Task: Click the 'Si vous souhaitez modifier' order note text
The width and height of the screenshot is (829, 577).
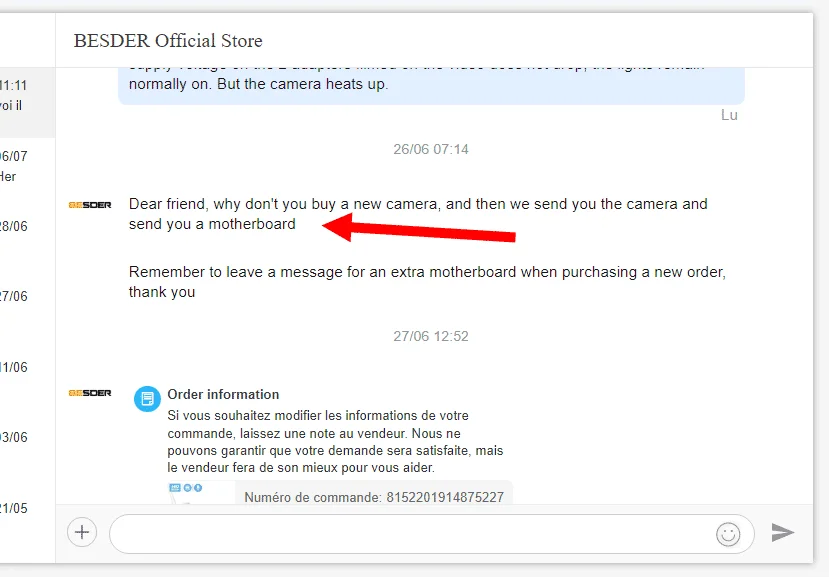Action: (x=335, y=442)
